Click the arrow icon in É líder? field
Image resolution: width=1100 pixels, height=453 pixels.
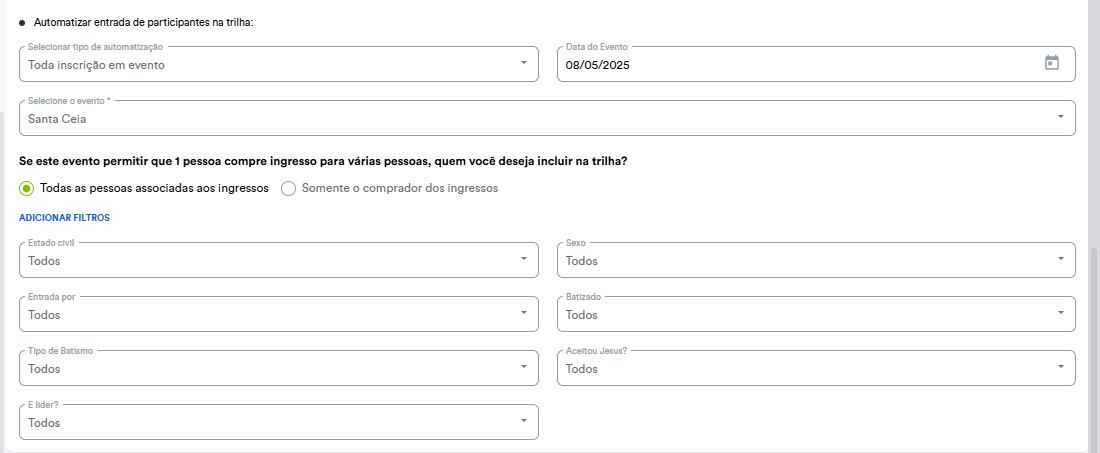pyautogui.click(x=524, y=421)
